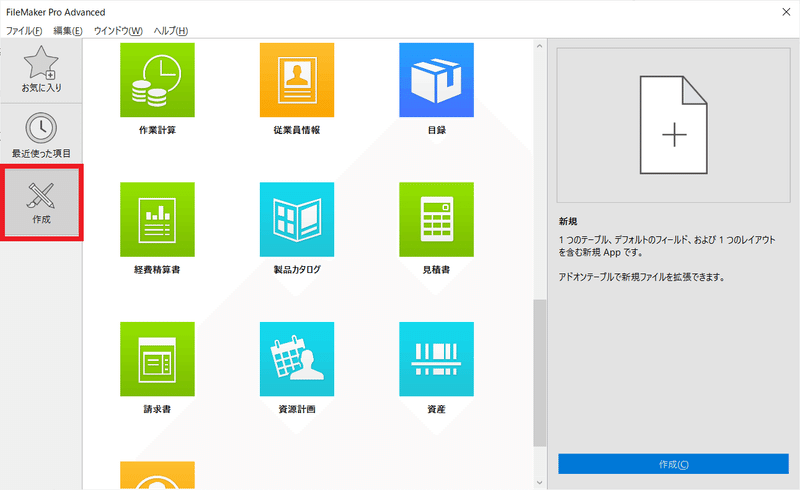Click the 経費精算書 label text
This screenshot has width=800, height=490.
[x=157, y=270]
